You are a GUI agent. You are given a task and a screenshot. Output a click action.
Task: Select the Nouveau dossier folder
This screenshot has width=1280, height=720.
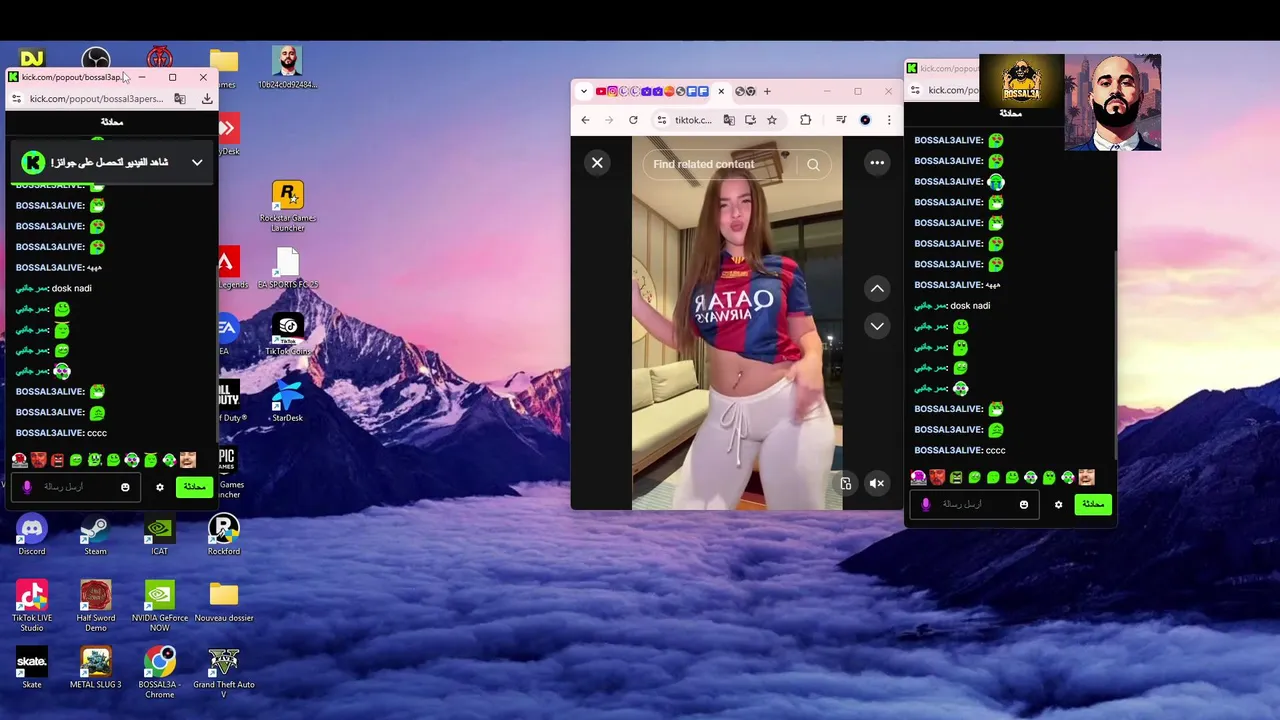224,602
